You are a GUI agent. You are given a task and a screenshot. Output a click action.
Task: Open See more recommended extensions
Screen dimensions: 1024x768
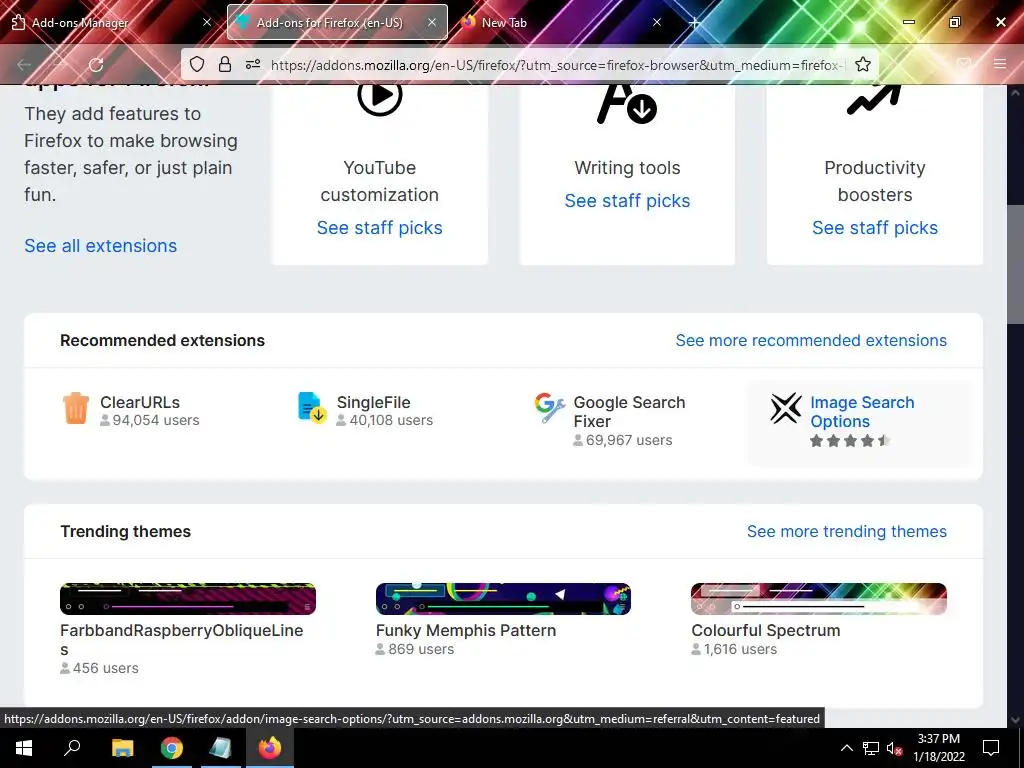811,340
